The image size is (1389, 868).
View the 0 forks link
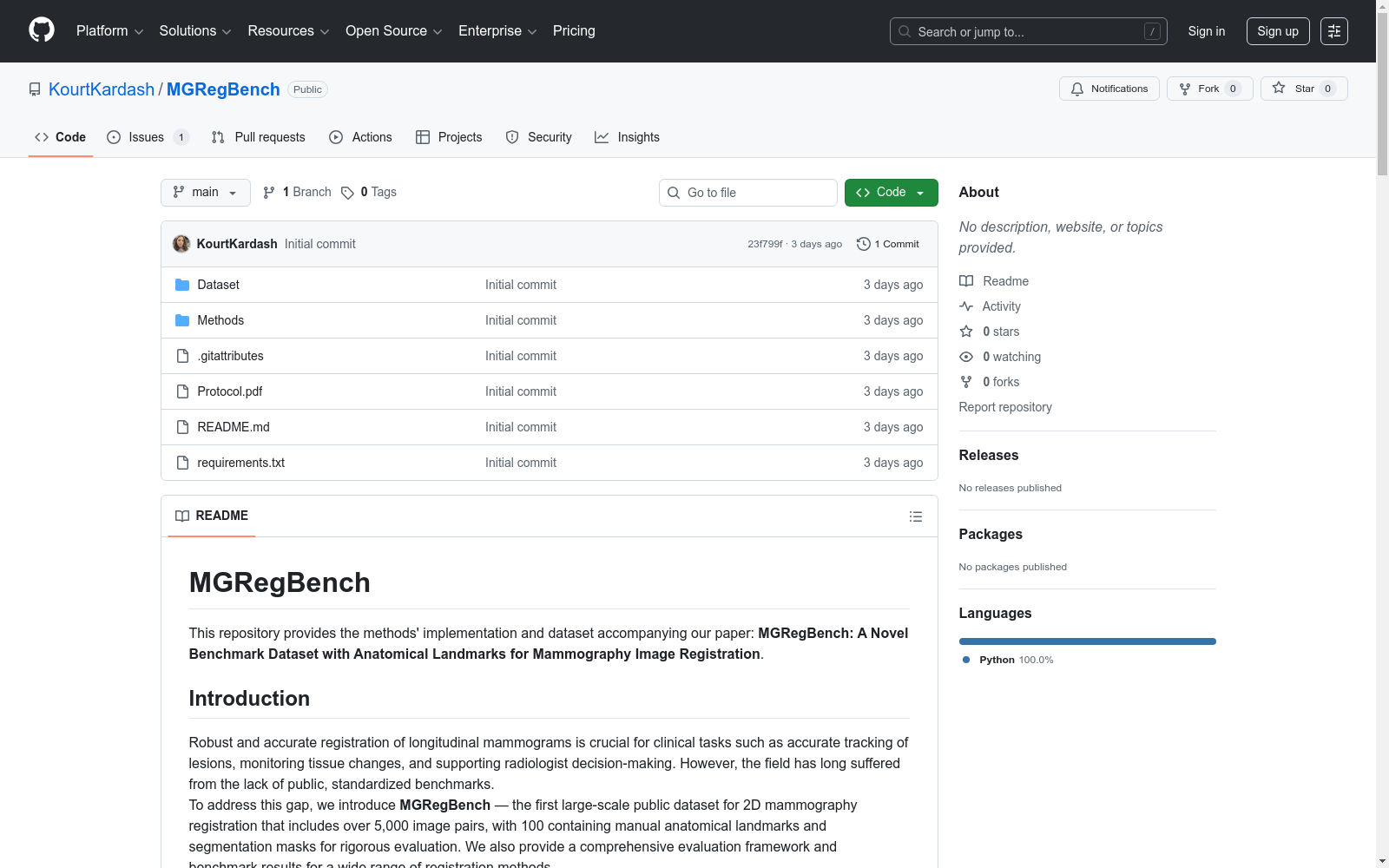point(990,382)
